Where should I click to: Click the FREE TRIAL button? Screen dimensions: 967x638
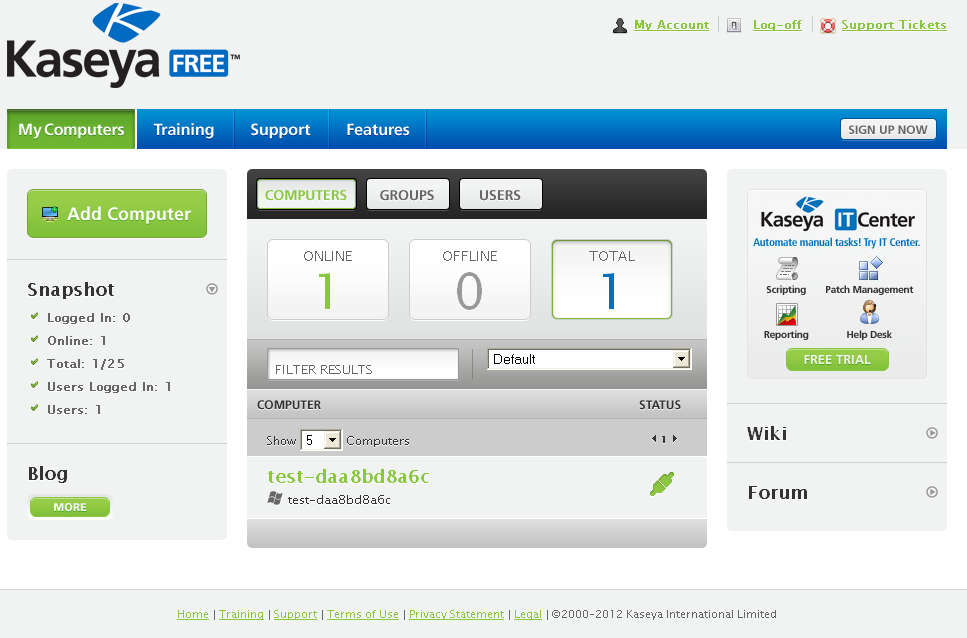(x=837, y=359)
